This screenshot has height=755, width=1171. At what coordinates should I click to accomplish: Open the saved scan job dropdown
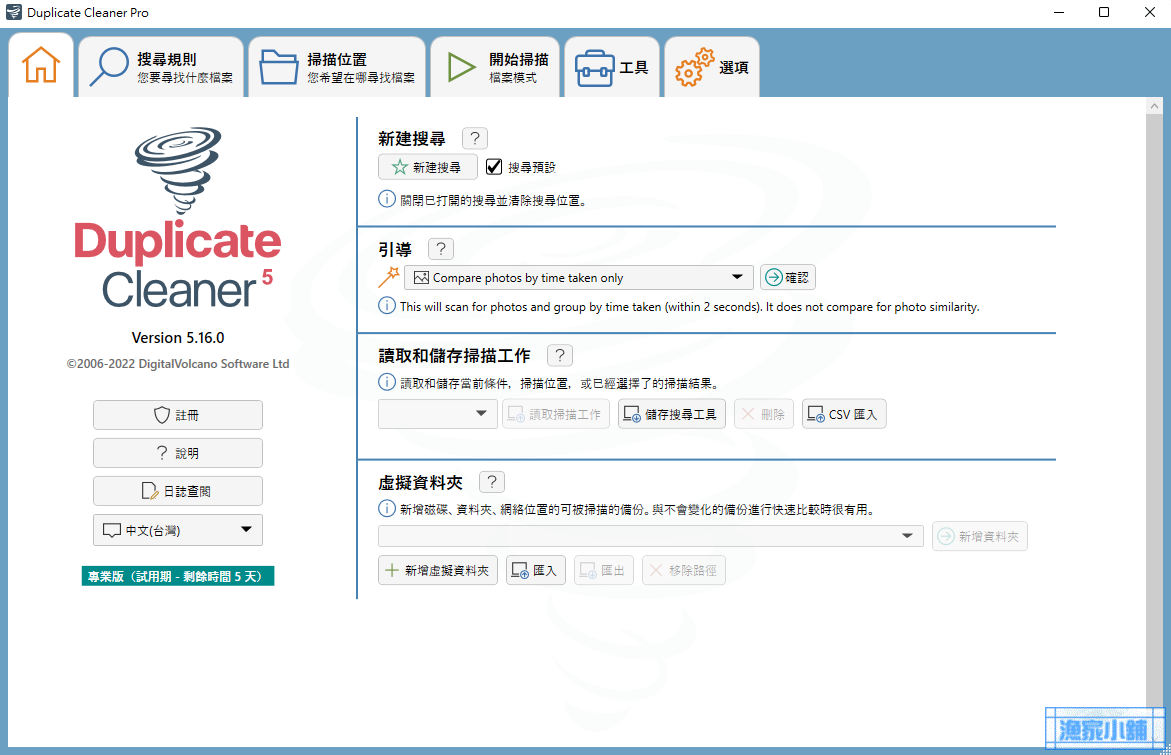pos(438,414)
